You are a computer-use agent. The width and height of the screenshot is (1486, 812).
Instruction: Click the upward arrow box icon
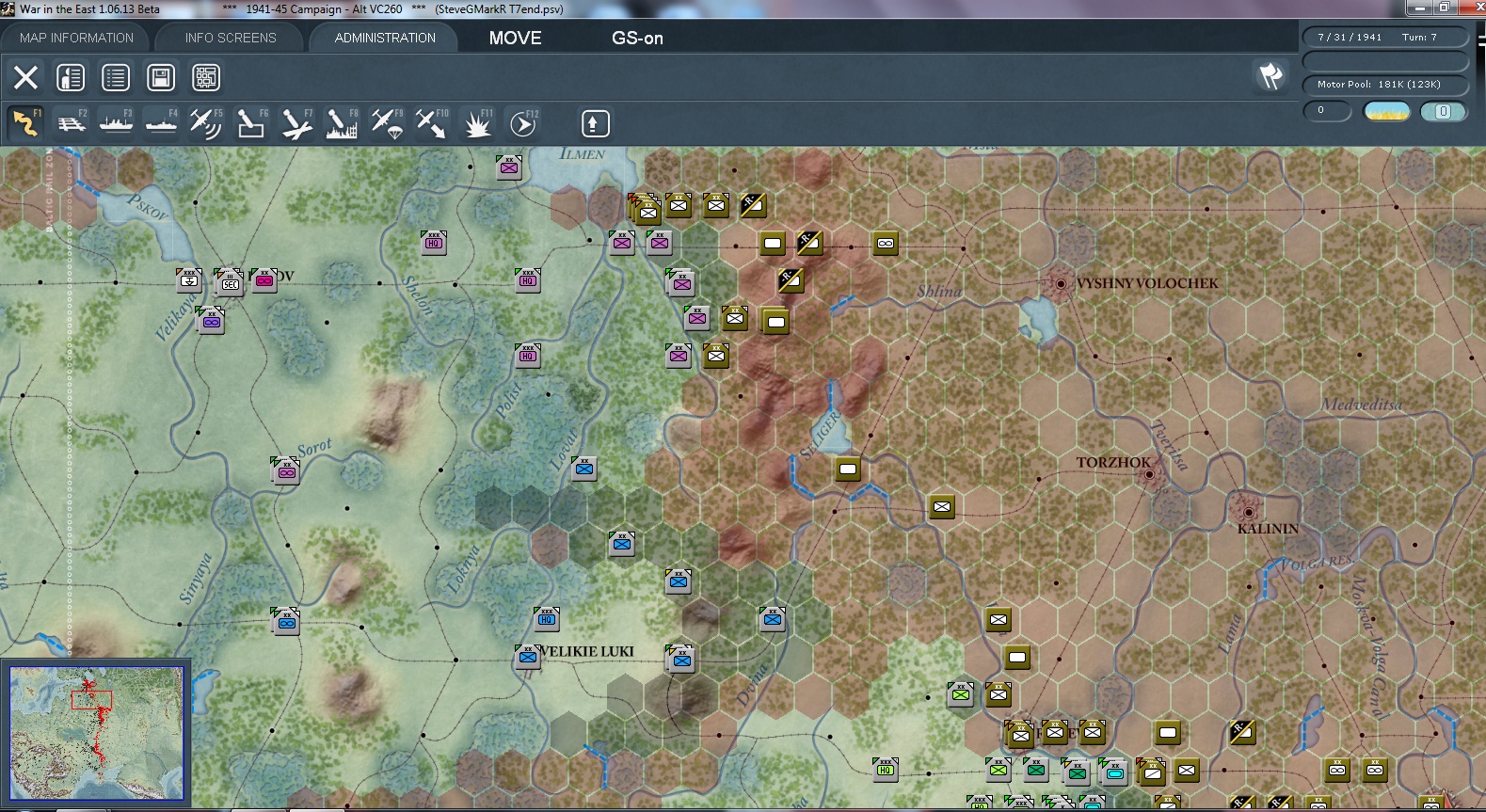pyautogui.click(x=595, y=123)
